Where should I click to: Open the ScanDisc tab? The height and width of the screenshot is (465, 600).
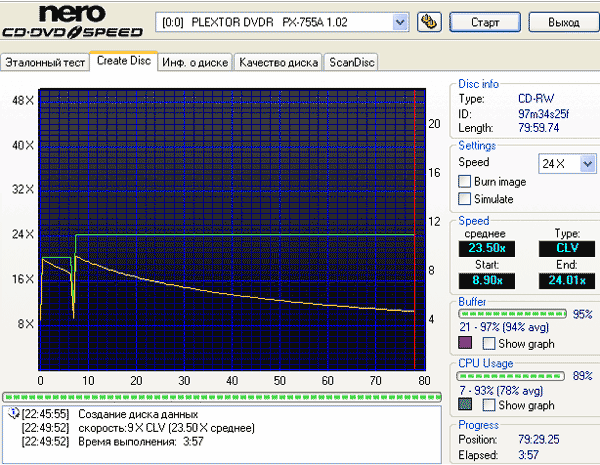(x=351, y=62)
